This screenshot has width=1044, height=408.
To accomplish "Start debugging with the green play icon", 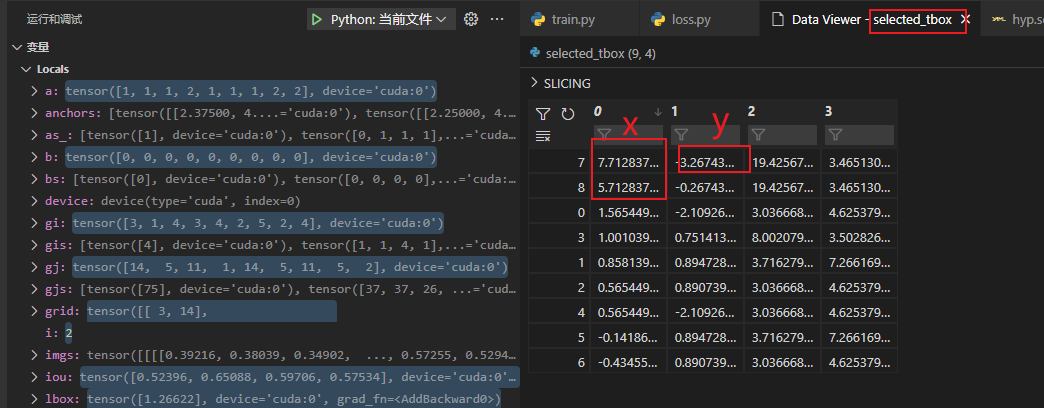I will pos(317,19).
